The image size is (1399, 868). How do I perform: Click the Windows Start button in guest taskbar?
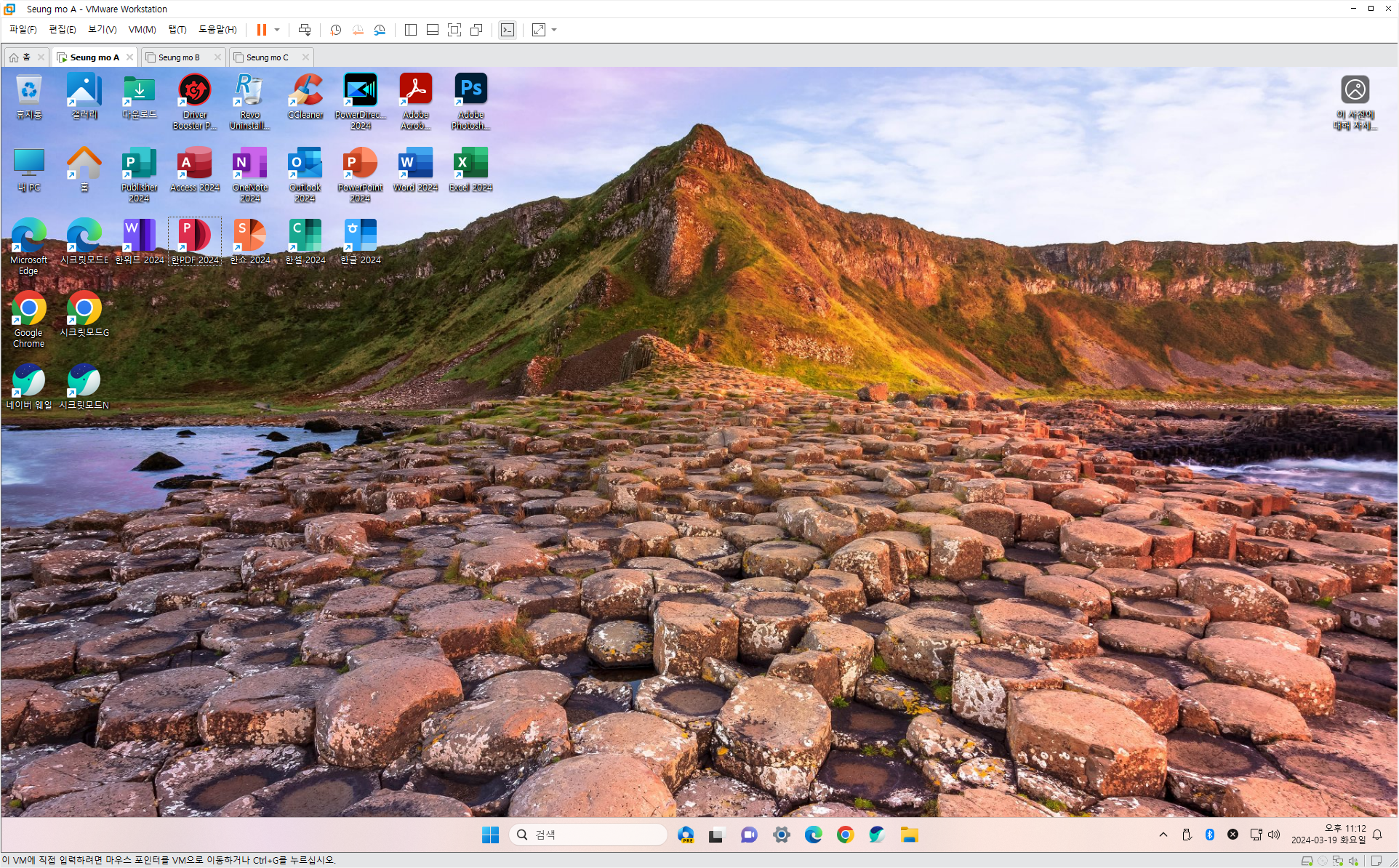coord(491,835)
